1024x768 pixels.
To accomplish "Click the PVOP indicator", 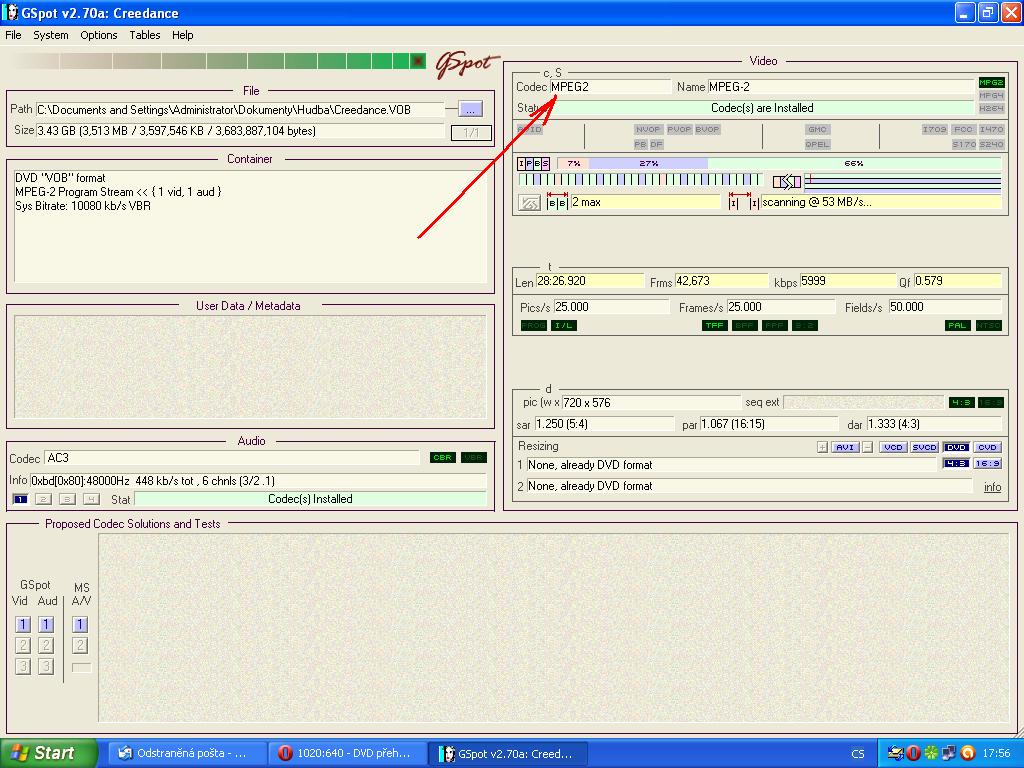I will tap(679, 129).
